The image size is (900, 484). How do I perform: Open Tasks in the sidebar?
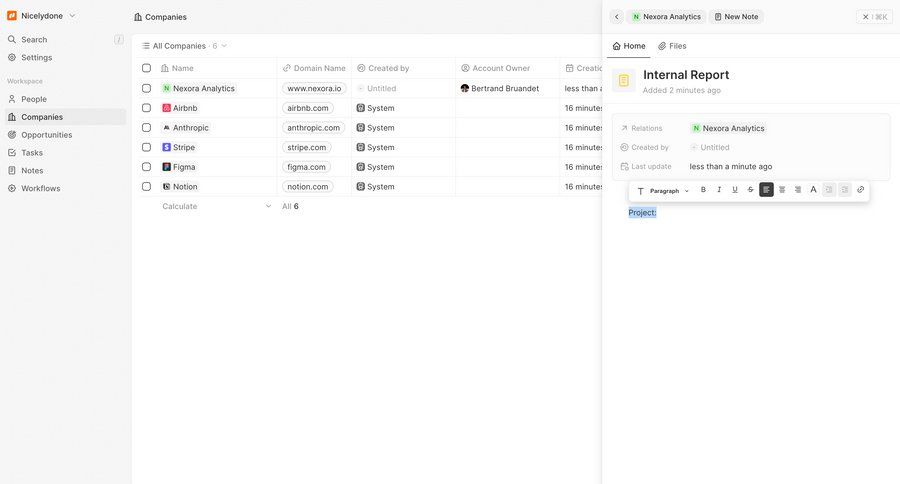64,152
